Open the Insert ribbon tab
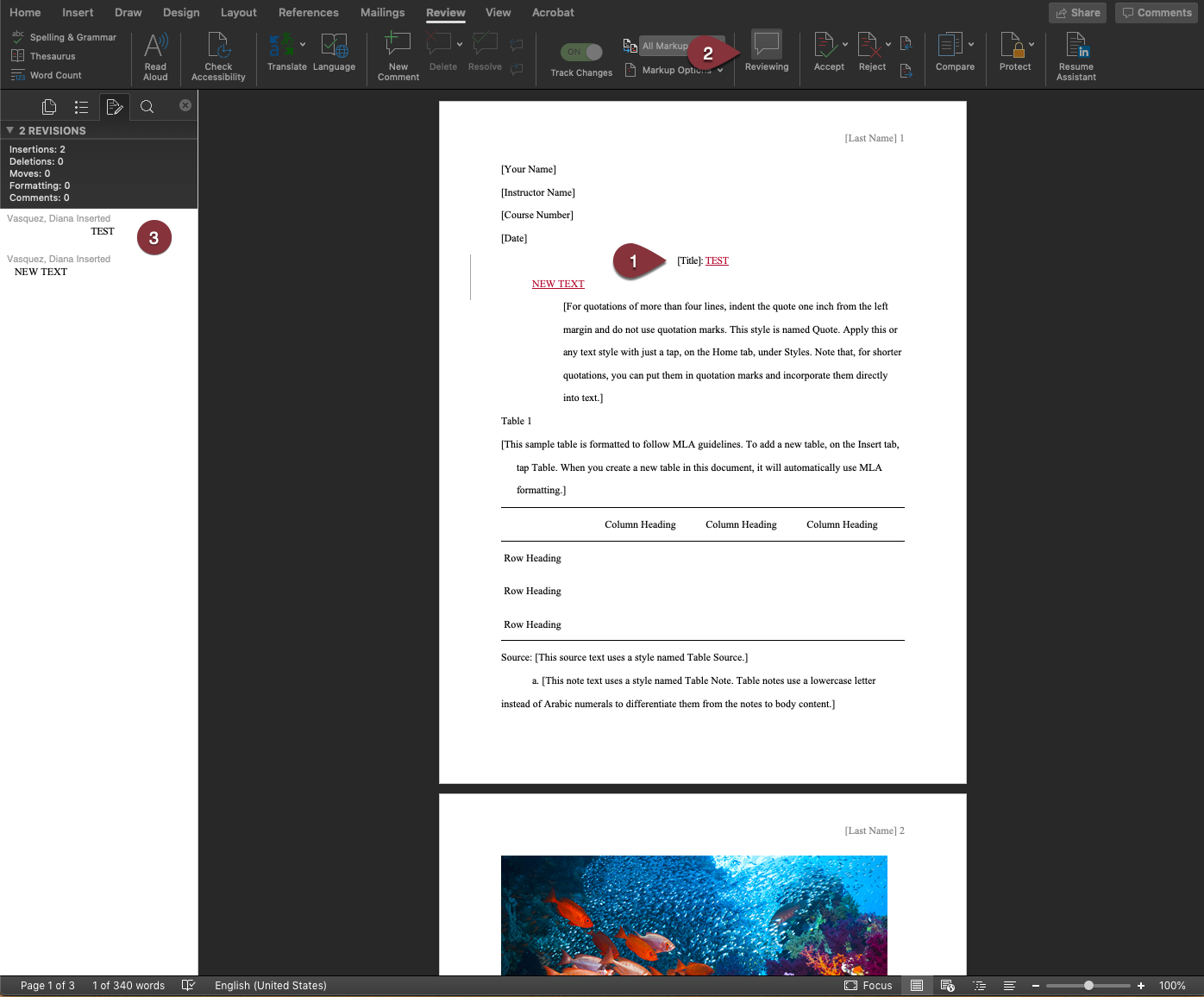The width and height of the screenshot is (1204, 997). [x=78, y=12]
